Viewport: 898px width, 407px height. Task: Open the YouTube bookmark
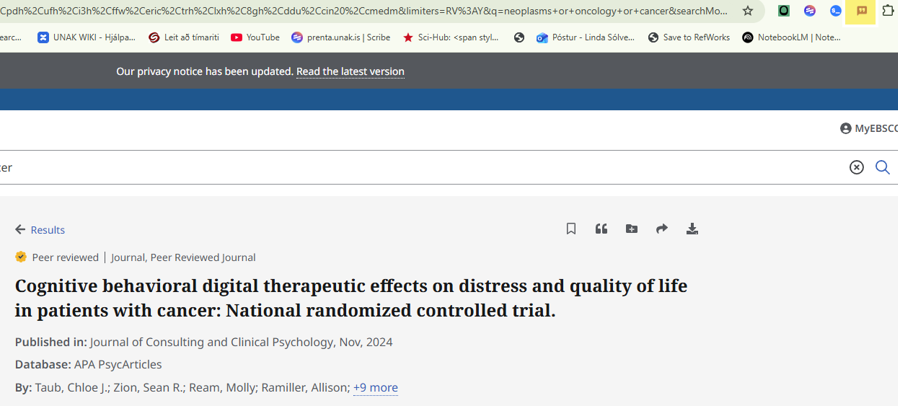(x=255, y=37)
